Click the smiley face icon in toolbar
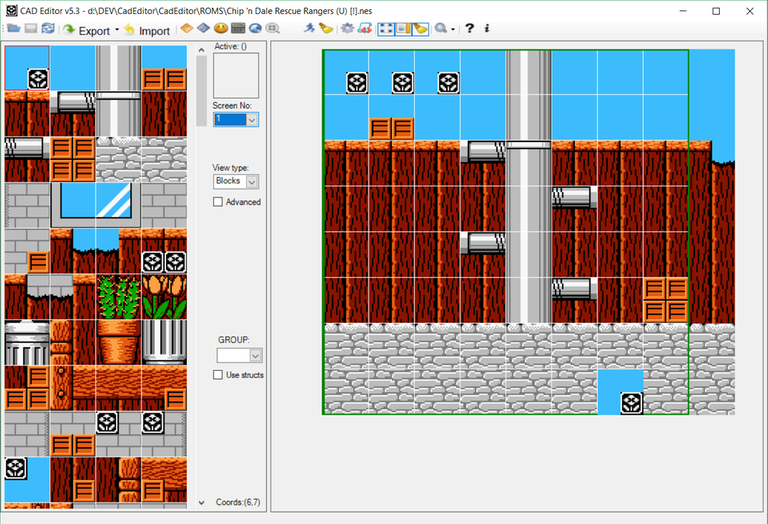This screenshot has width=768, height=524. pyautogui.click(x=220, y=30)
